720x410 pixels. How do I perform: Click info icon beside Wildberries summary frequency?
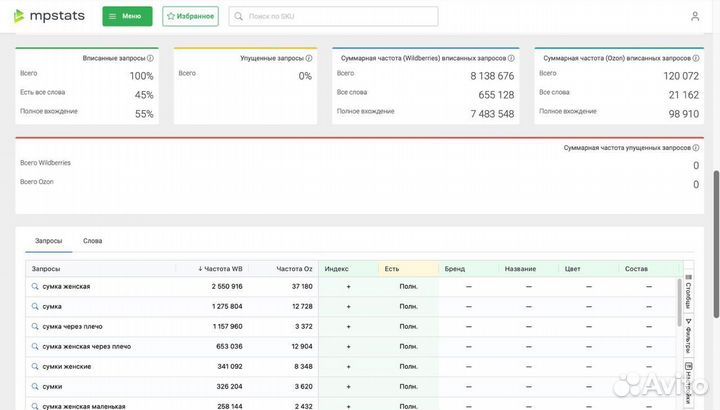(511, 59)
